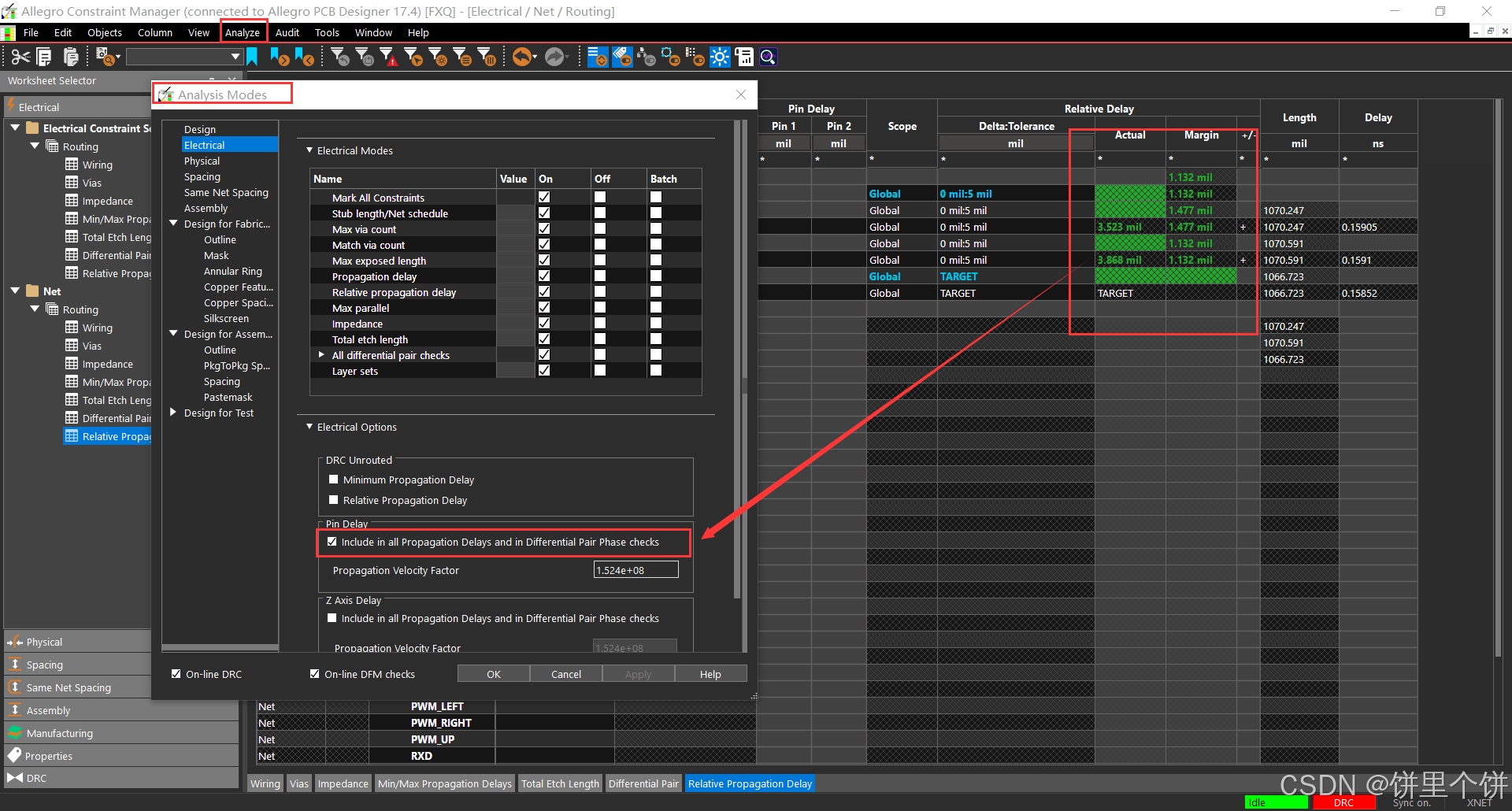Viewport: 1512px width, 811px height.
Task: Enable DRC Unrouted Relative Propagation Delay
Action: [x=333, y=500]
